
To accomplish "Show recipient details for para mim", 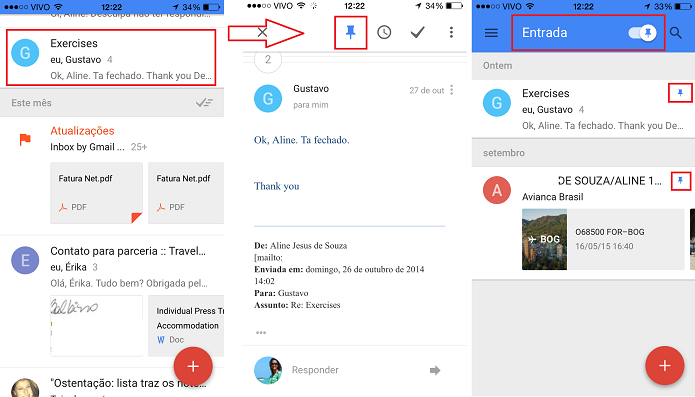I will 311,105.
